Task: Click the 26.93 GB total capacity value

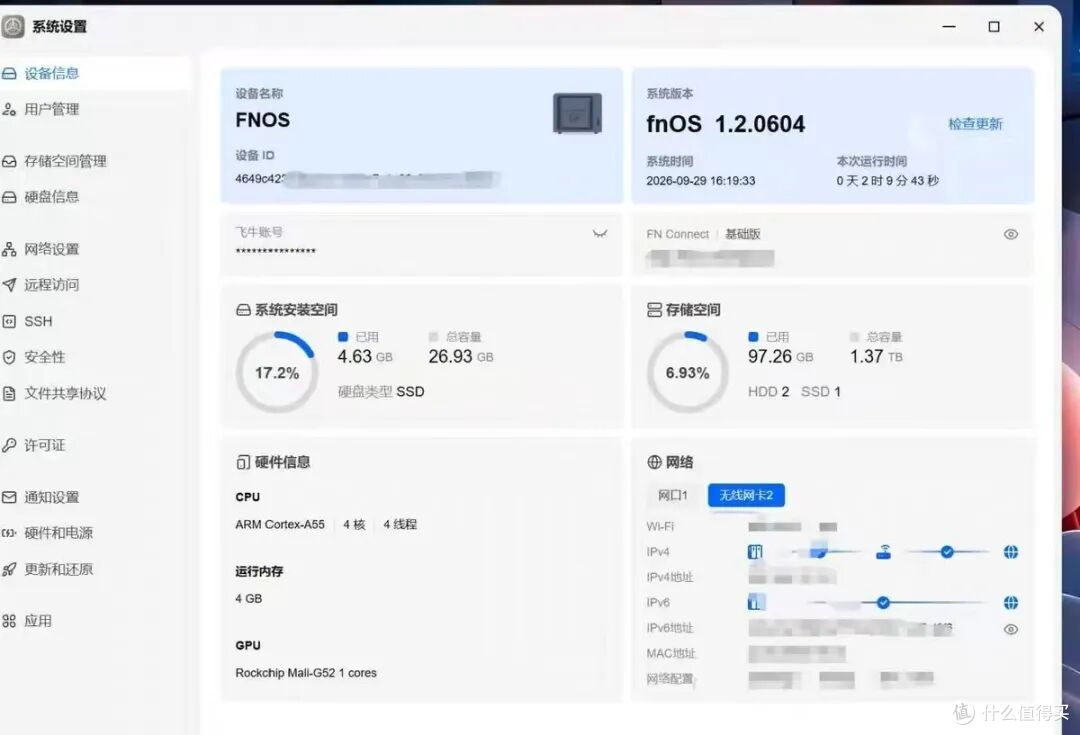Action: [461, 356]
